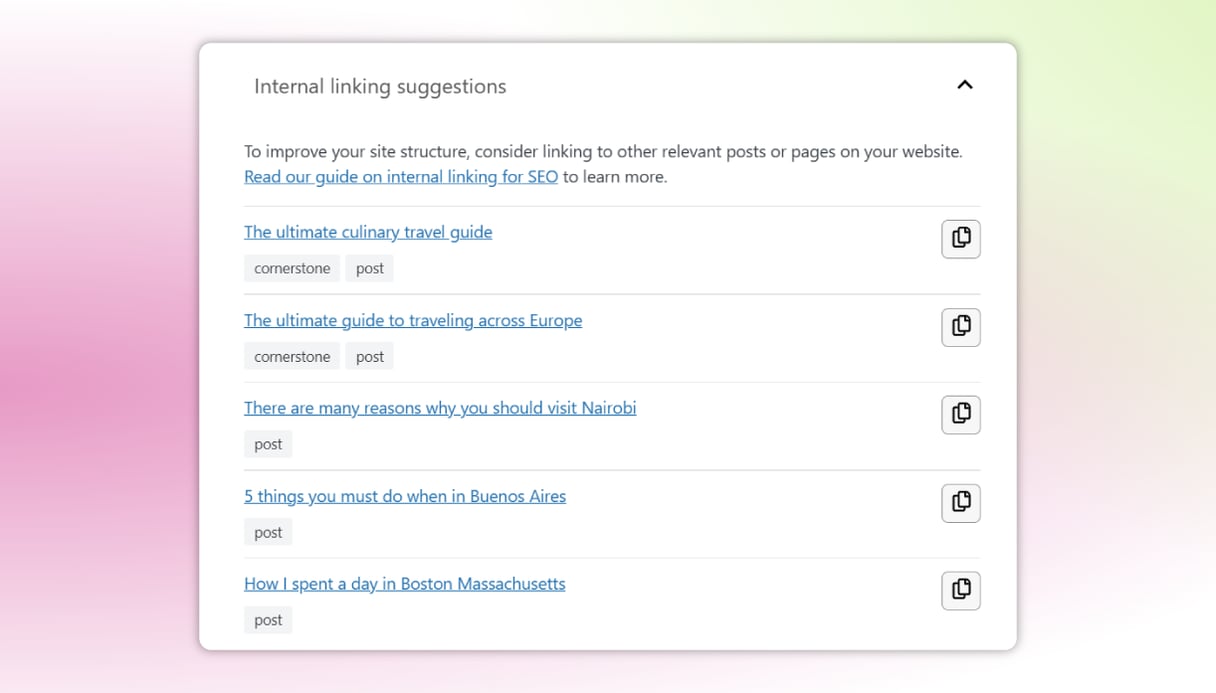This screenshot has width=1216, height=693.
Task: Click post tag under the Europe guide
Action: click(370, 357)
